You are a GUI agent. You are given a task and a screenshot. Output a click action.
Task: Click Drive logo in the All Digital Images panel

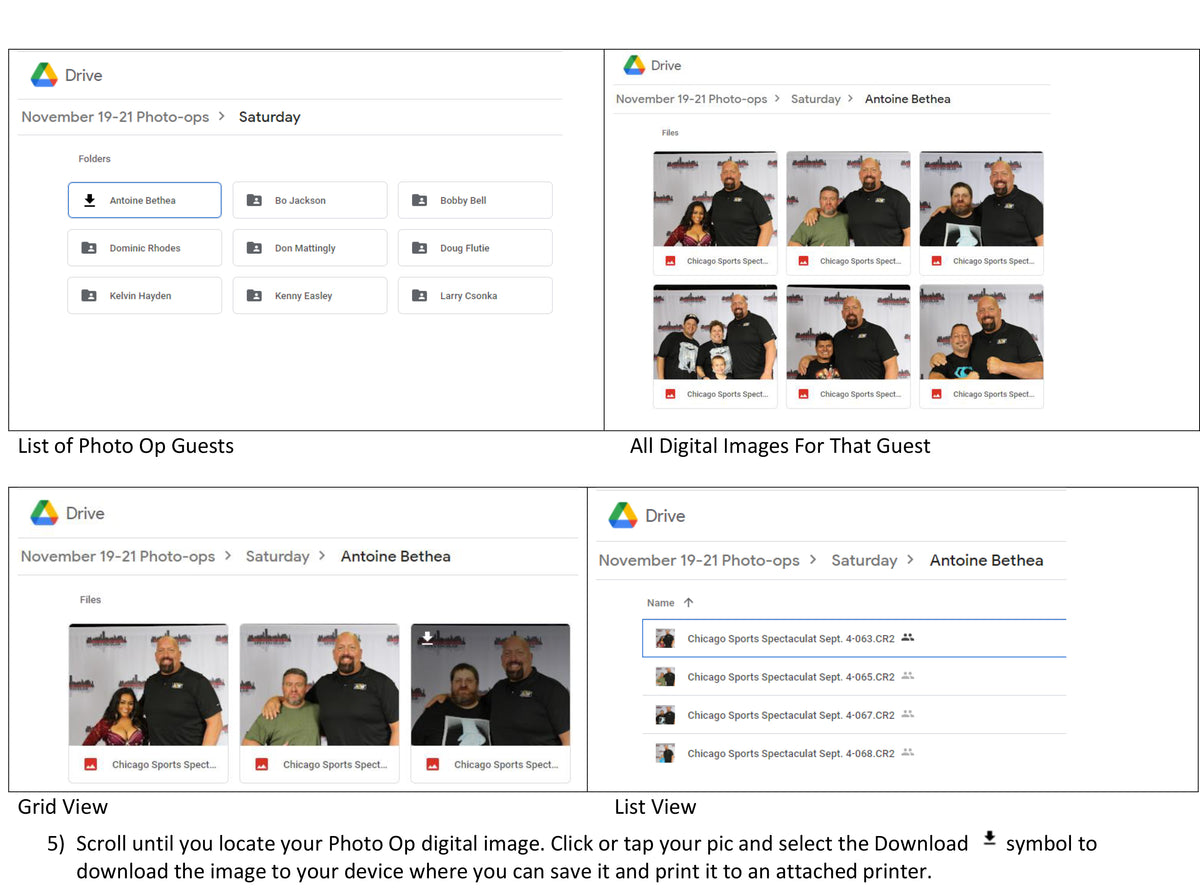634,65
